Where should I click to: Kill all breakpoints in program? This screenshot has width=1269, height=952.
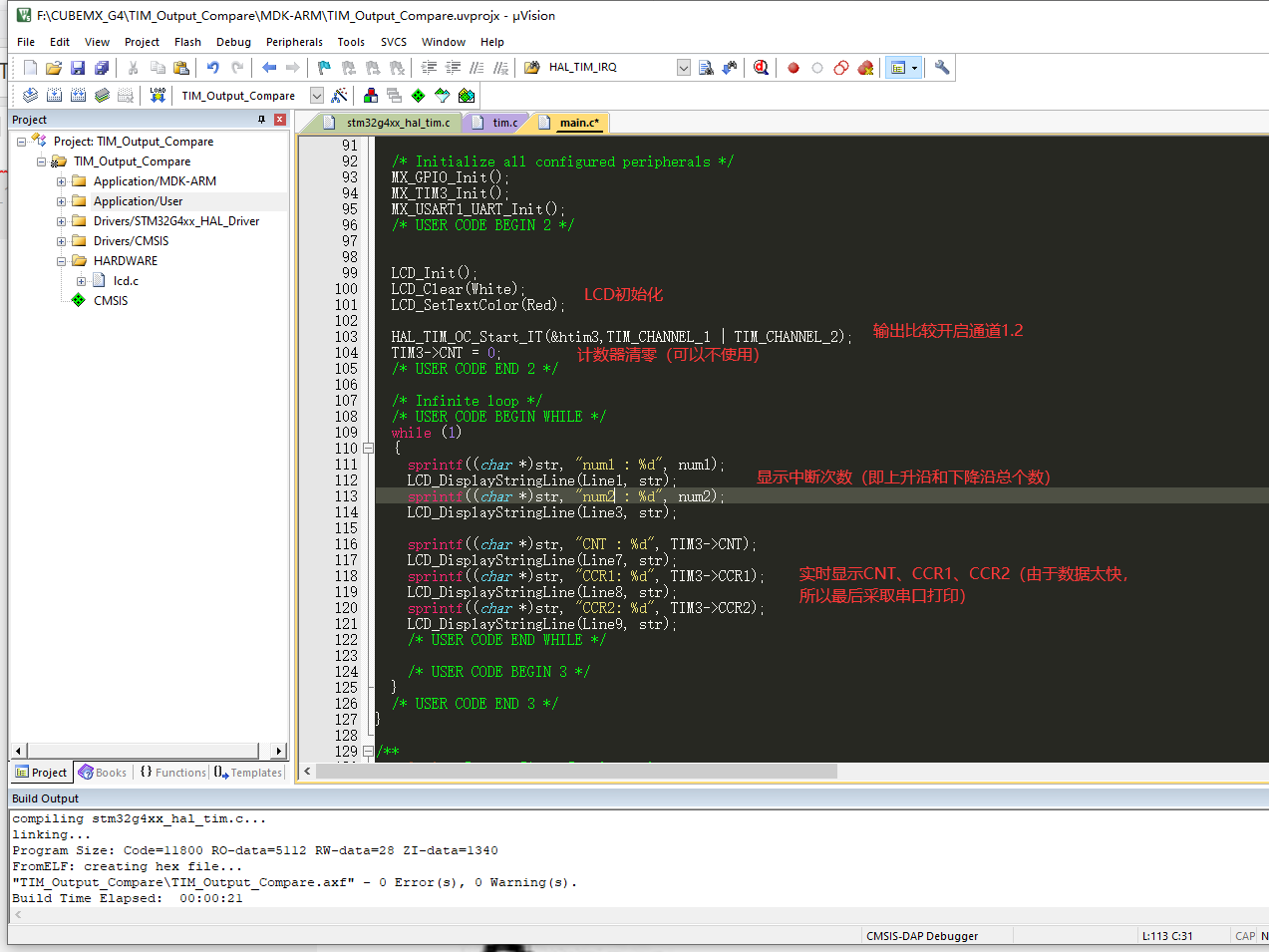tap(865, 67)
